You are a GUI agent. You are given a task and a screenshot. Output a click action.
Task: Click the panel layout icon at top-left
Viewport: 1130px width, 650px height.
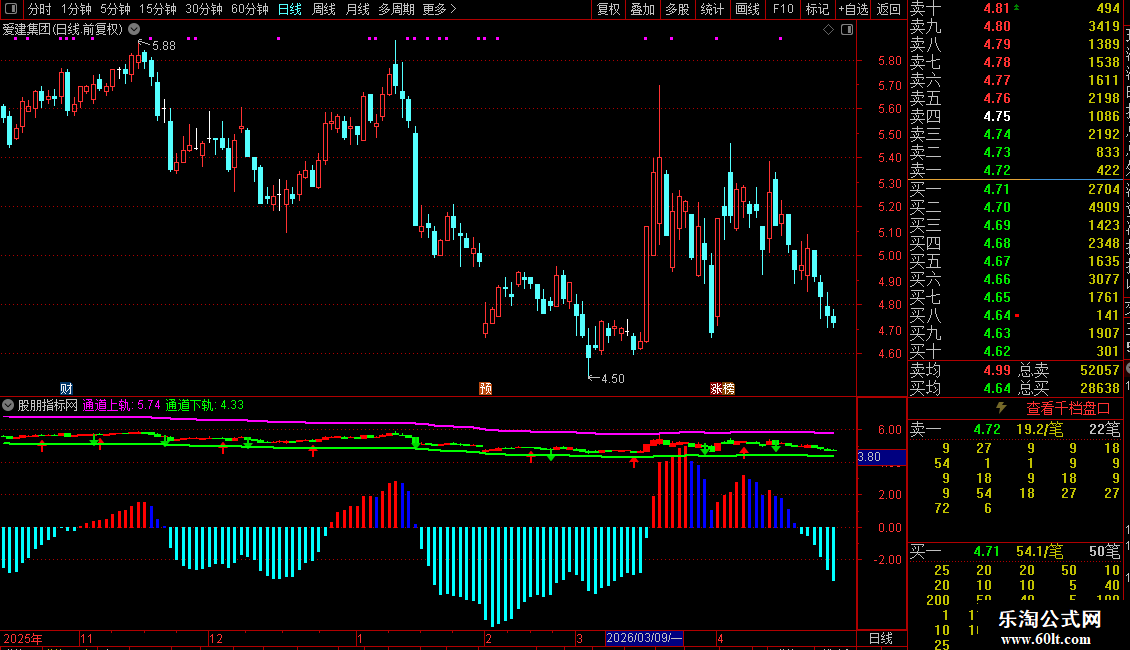coord(11,9)
